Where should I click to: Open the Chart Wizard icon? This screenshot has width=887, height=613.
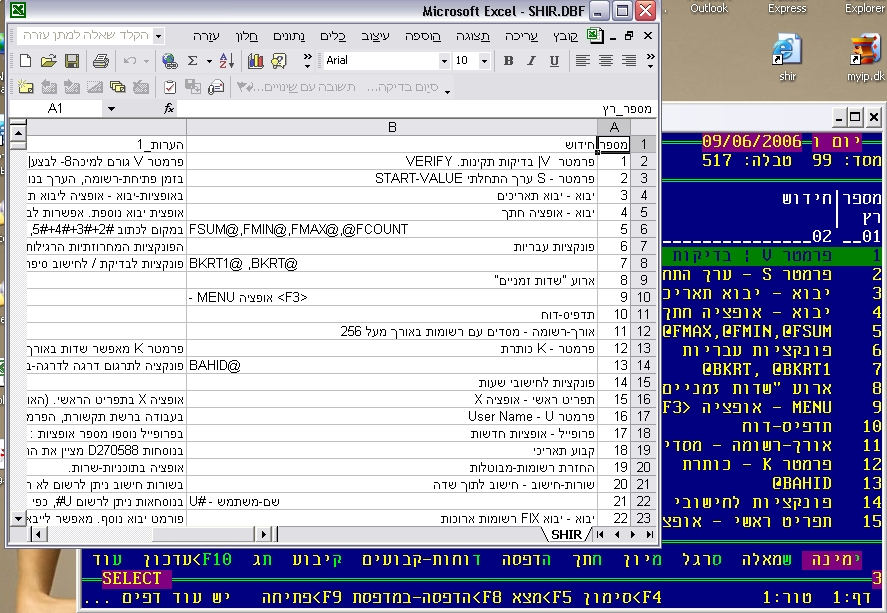pyautogui.click(x=255, y=61)
